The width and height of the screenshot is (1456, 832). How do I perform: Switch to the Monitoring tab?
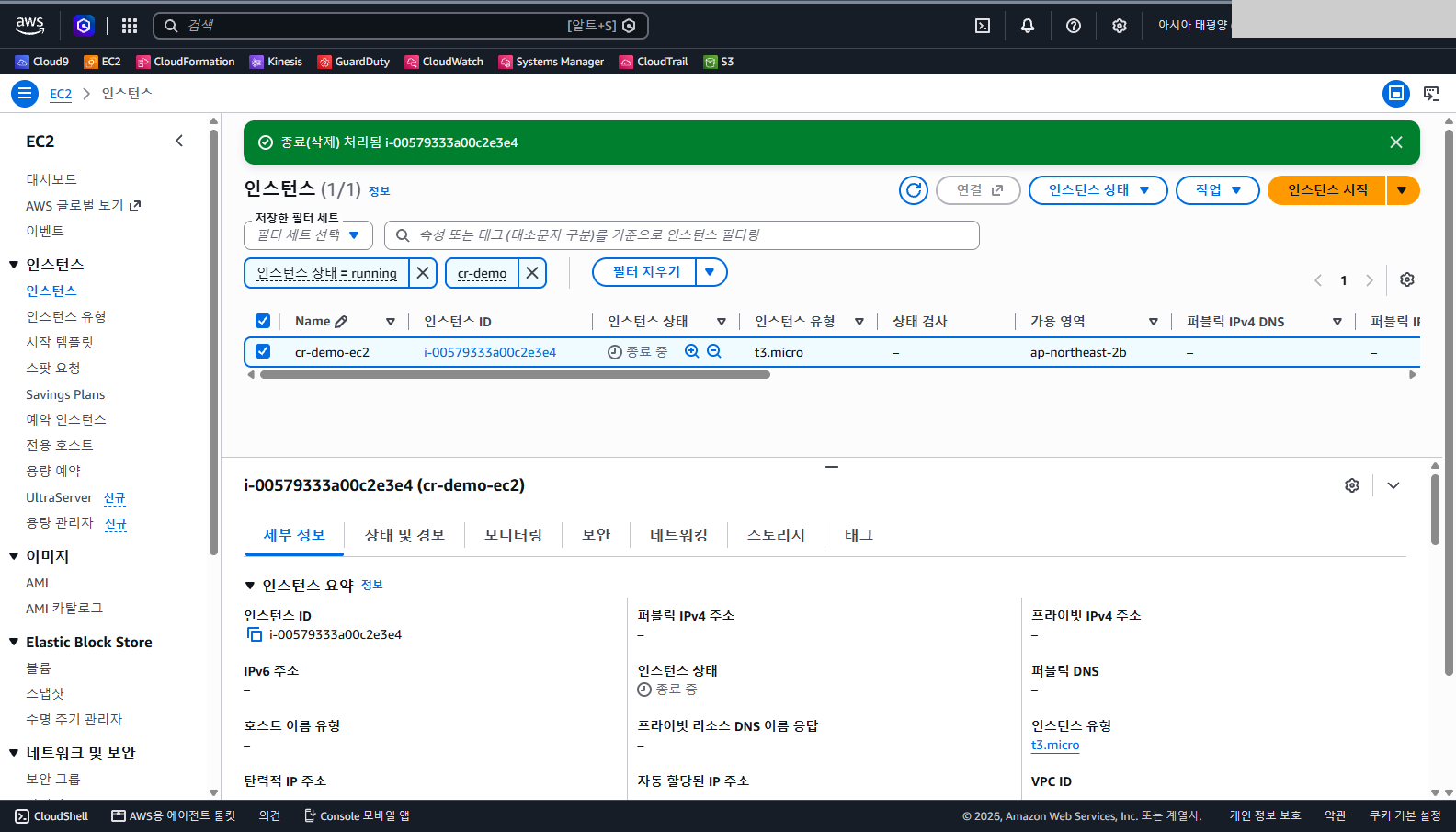tap(513, 535)
